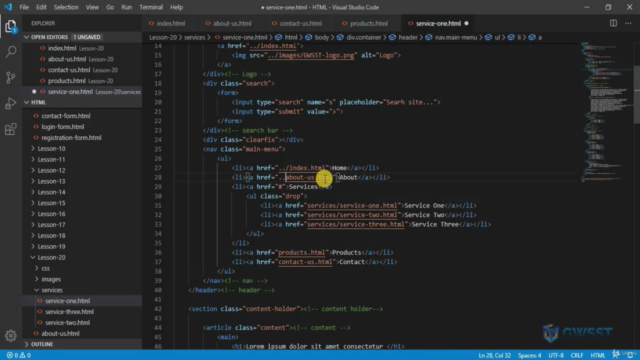Click the errors and warnings status indicator
This screenshot has width=640, height=360.
(19, 355)
